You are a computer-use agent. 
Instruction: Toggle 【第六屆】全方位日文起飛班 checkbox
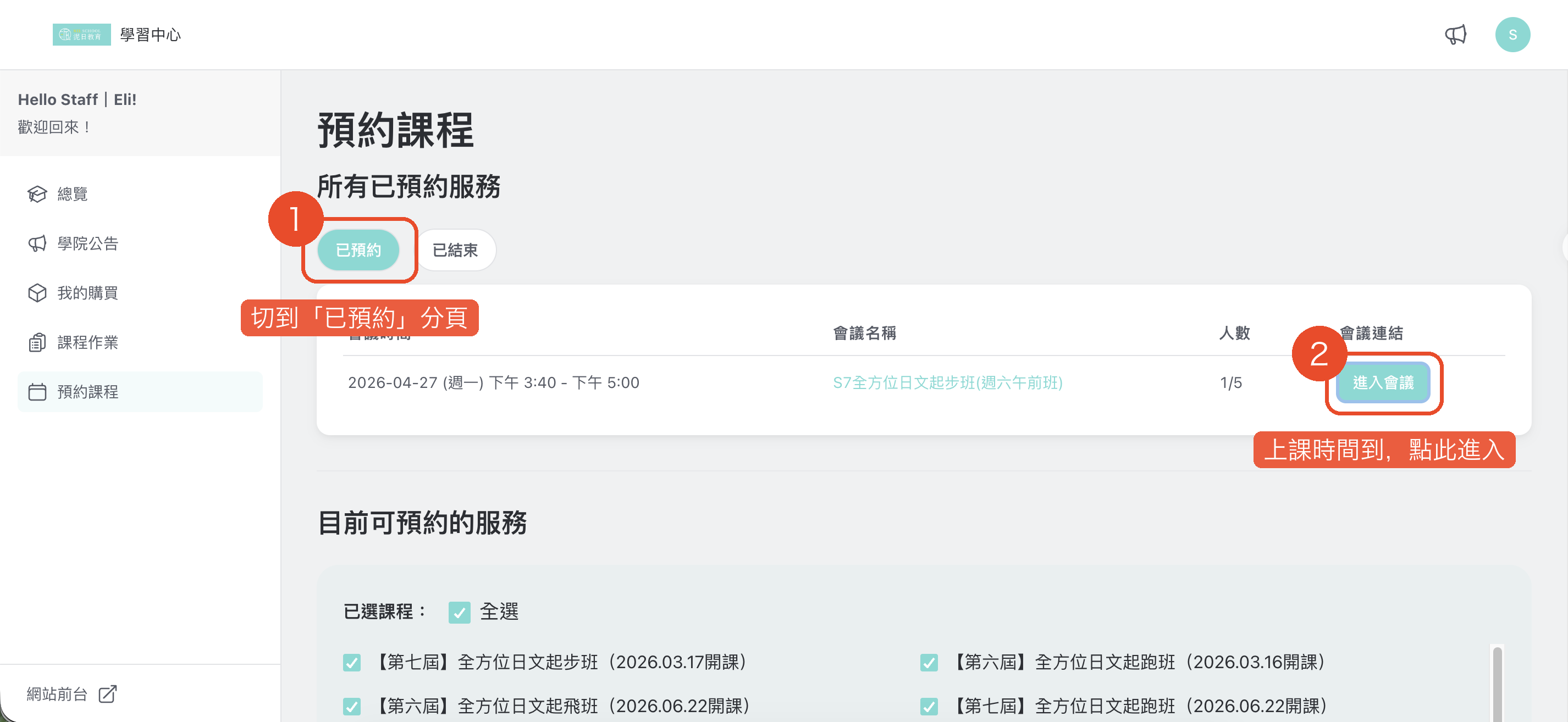point(352,706)
